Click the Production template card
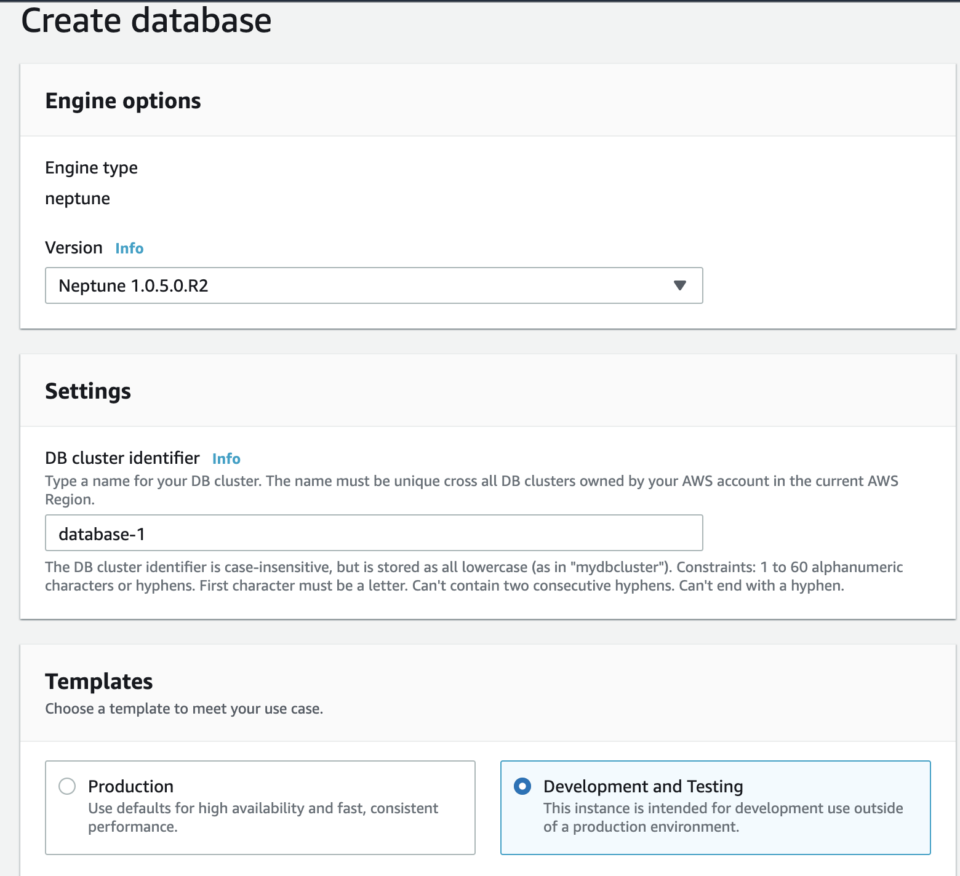Image resolution: width=960 pixels, height=876 pixels. pos(260,806)
